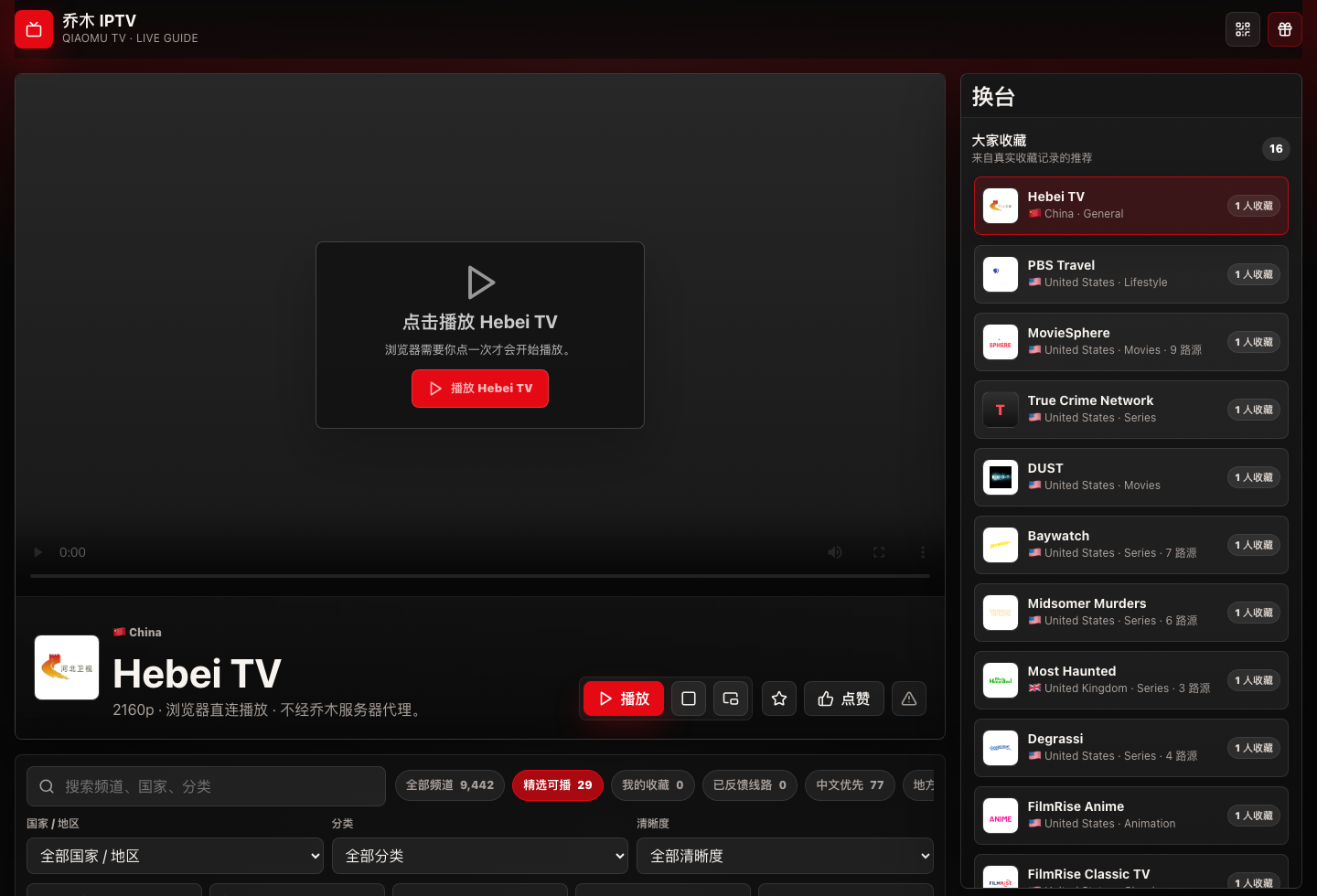
Task: Click True Crime Network T logo
Action: (x=1001, y=410)
